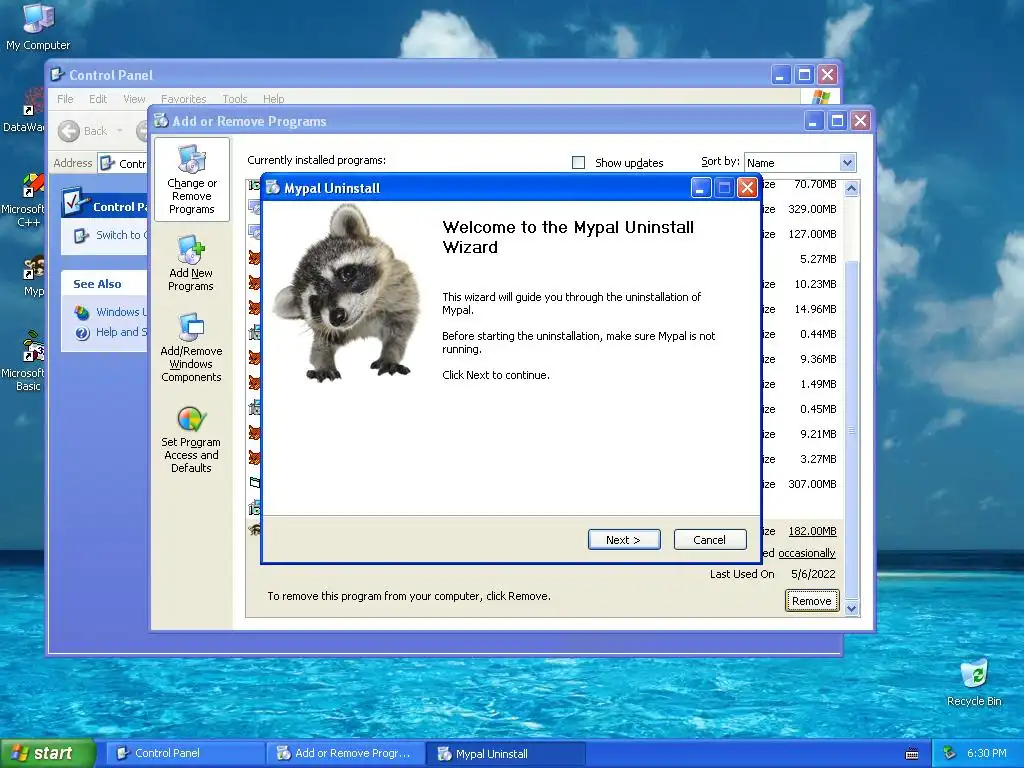The image size is (1024, 768).
Task: Open Set Program Access and Defaults
Action: [191, 439]
